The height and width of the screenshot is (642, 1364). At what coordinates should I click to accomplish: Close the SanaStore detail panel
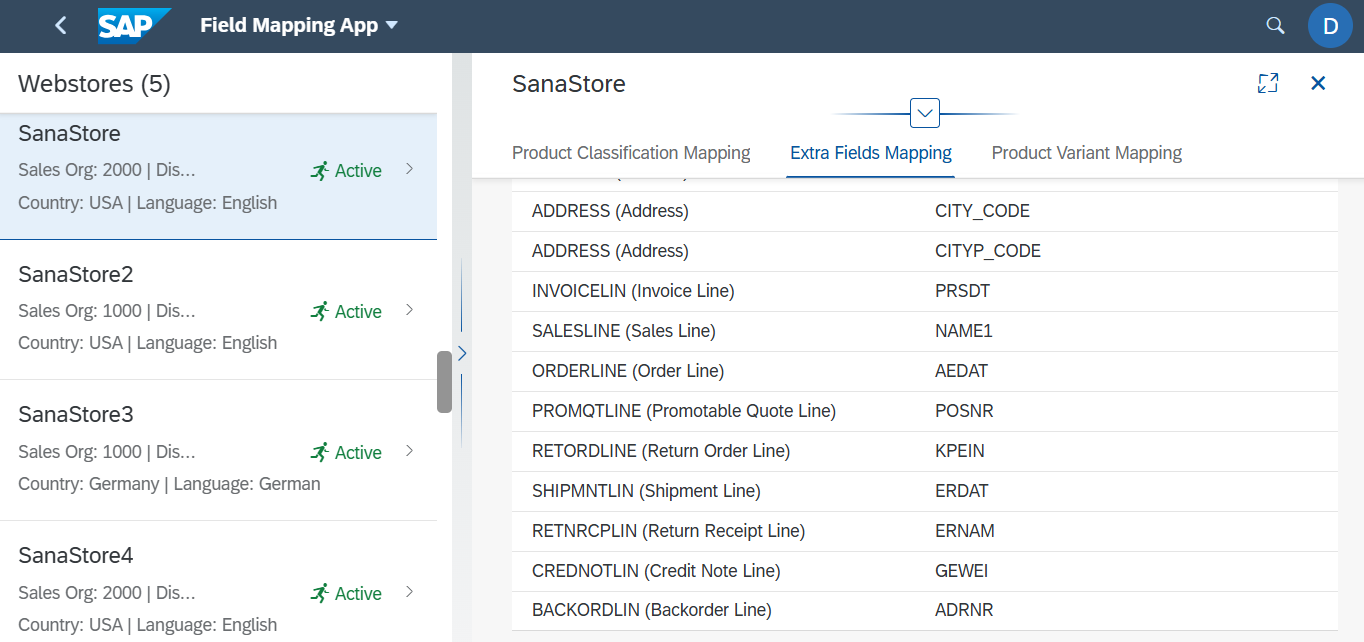coord(1318,84)
